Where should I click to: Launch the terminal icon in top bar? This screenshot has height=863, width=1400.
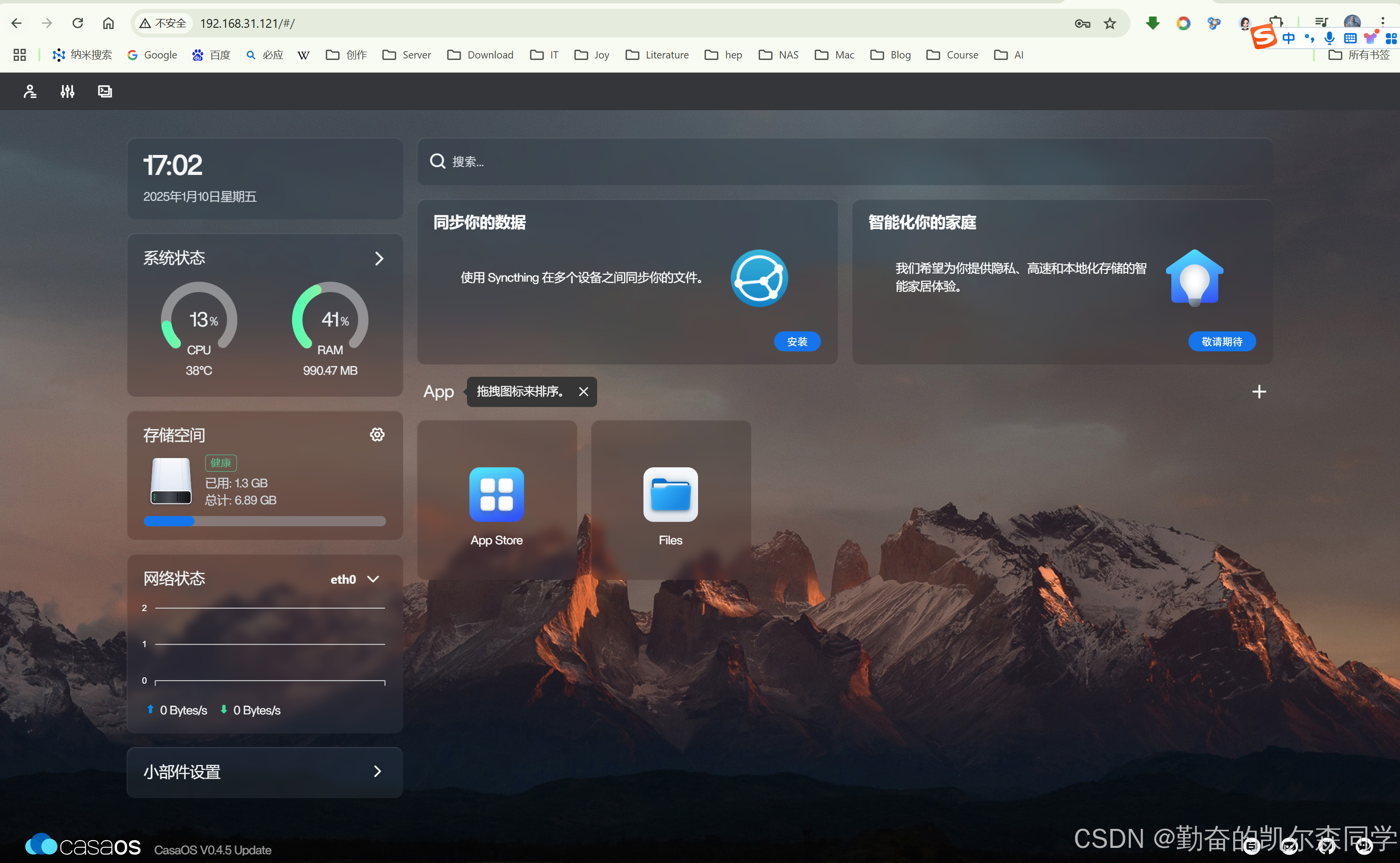click(x=105, y=91)
